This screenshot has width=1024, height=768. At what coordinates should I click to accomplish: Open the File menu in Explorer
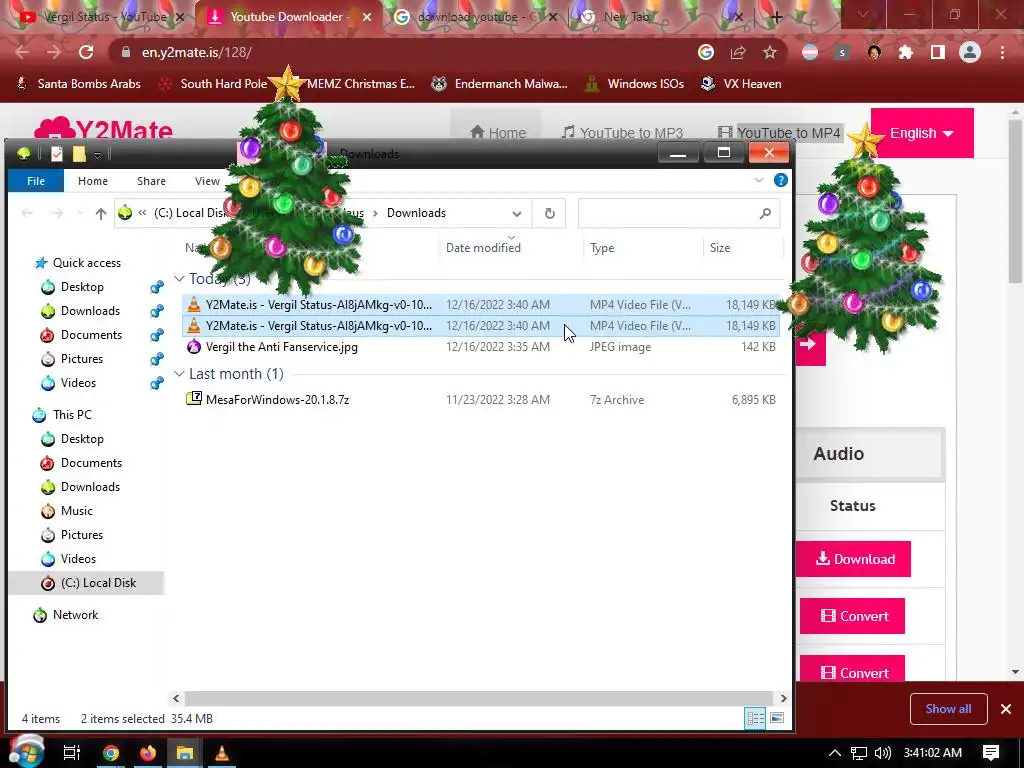point(36,181)
